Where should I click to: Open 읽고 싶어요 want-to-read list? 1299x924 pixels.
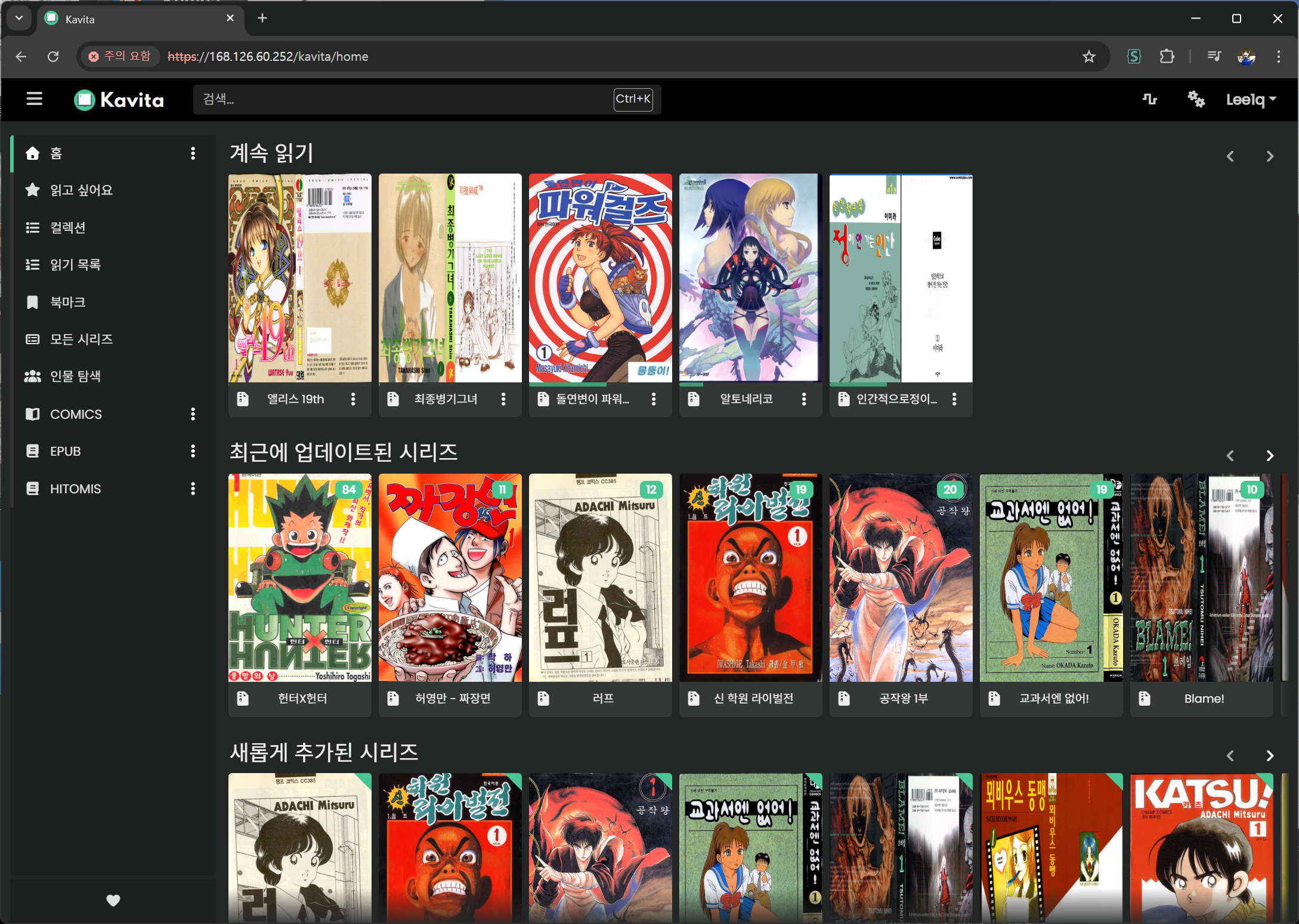tap(81, 190)
